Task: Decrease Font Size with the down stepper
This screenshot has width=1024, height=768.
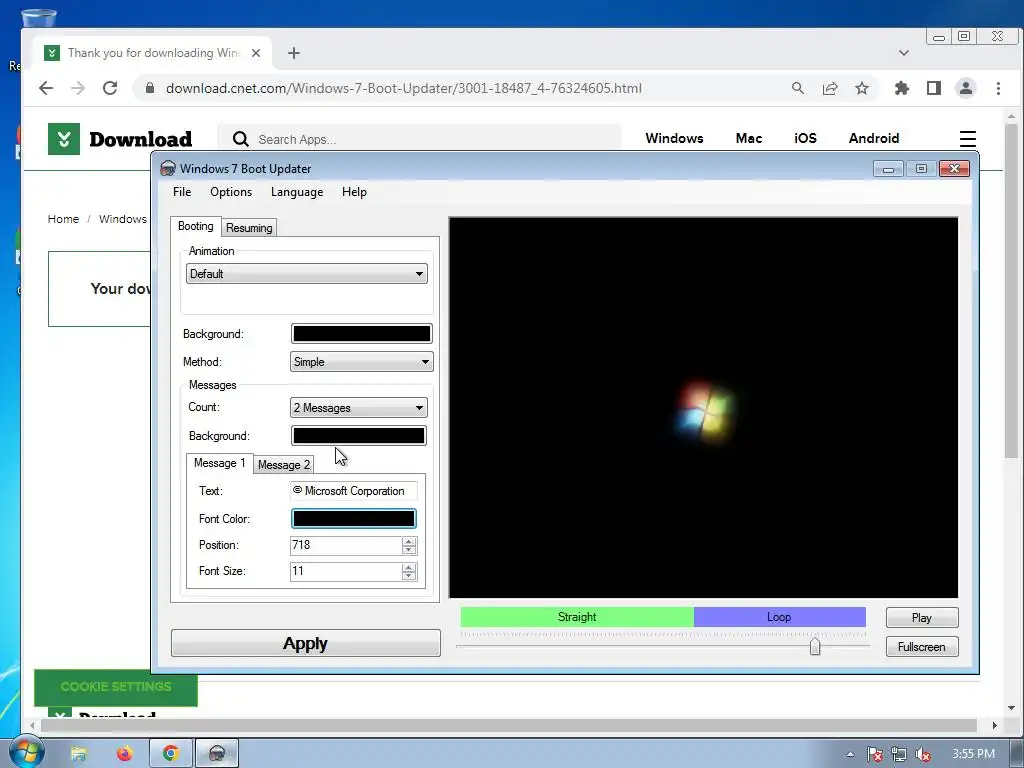Action: pyautogui.click(x=409, y=576)
